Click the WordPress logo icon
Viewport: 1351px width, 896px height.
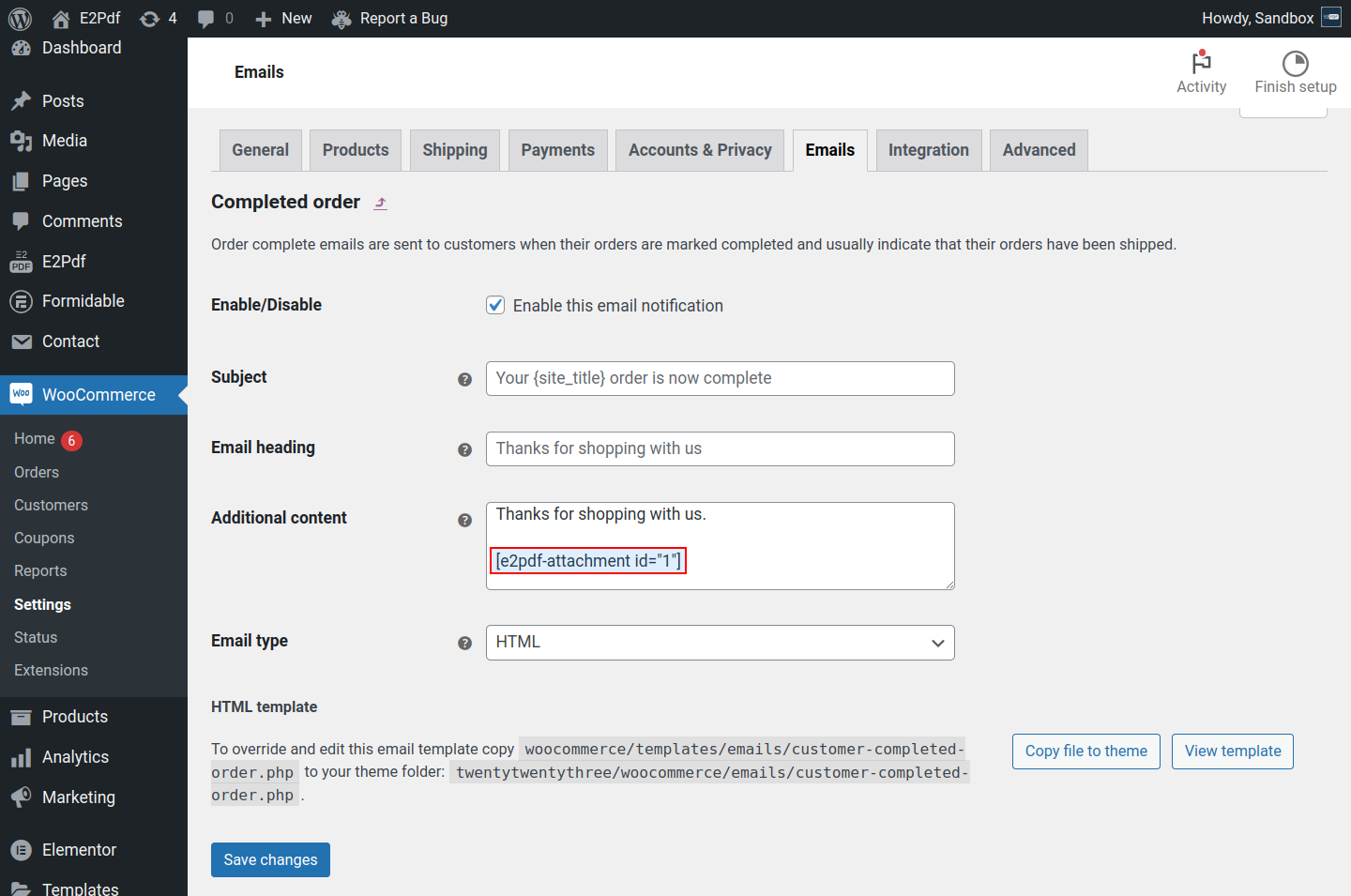[x=20, y=19]
